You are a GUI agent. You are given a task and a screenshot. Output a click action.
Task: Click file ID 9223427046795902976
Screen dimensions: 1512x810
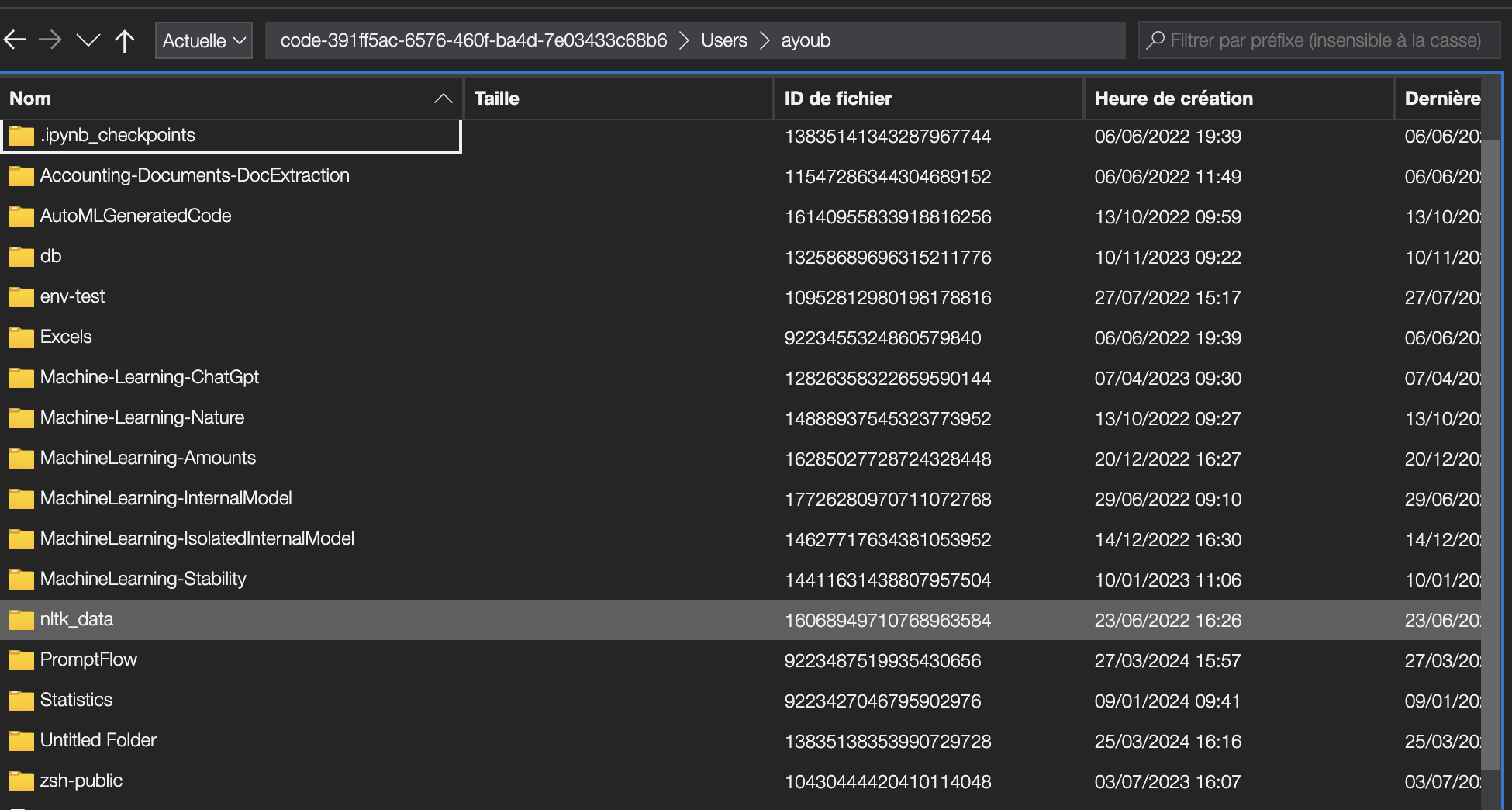pyautogui.click(x=882, y=701)
